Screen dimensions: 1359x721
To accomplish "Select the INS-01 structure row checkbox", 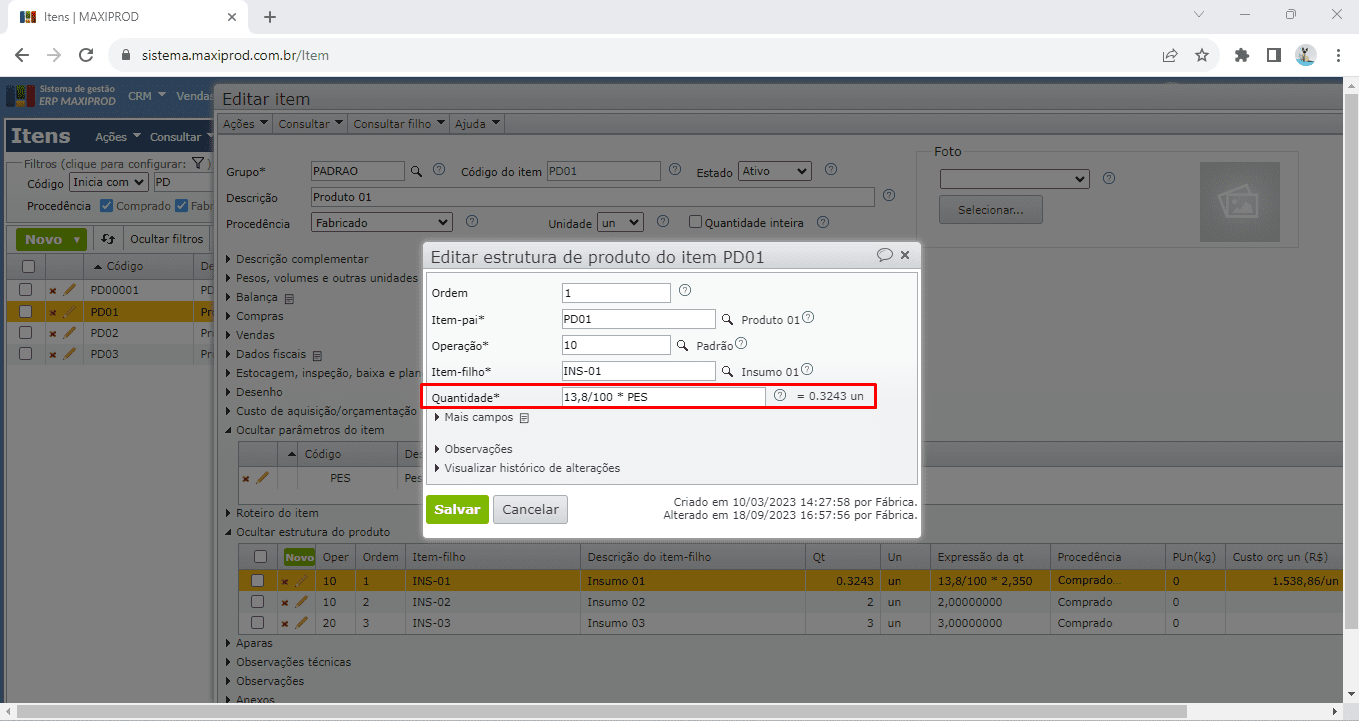I will [257, 580].
